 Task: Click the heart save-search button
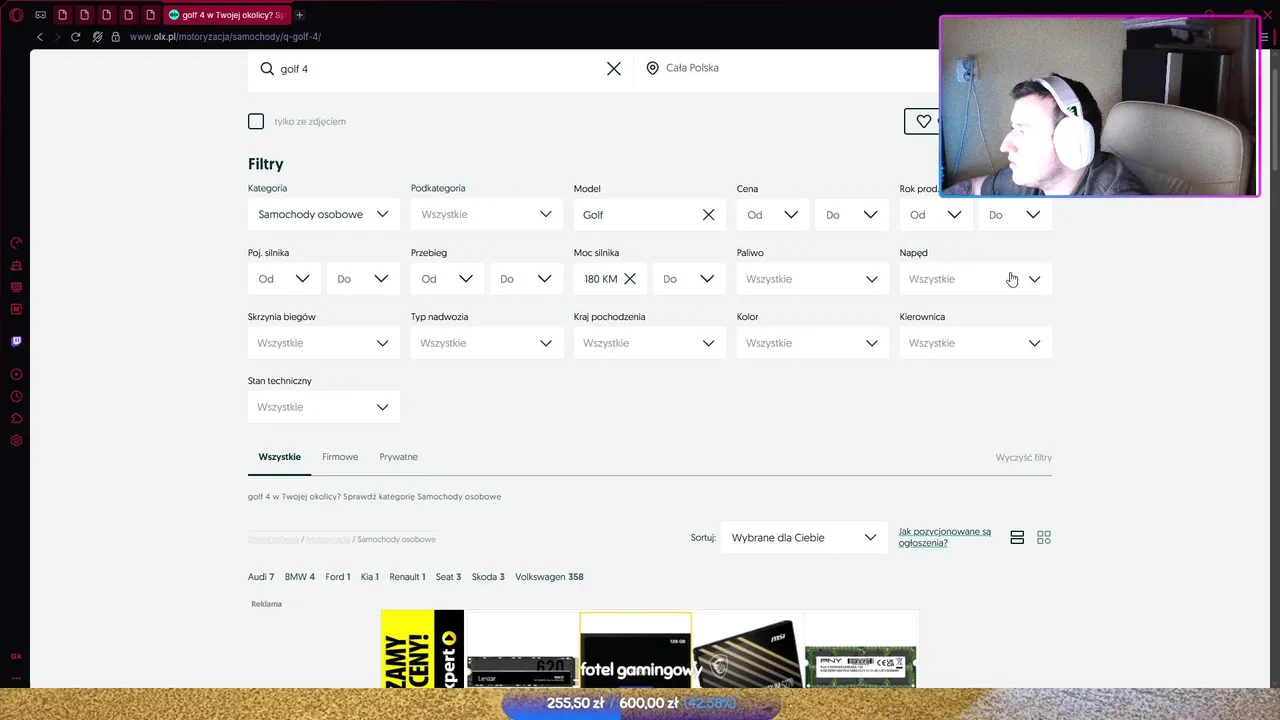923,121
